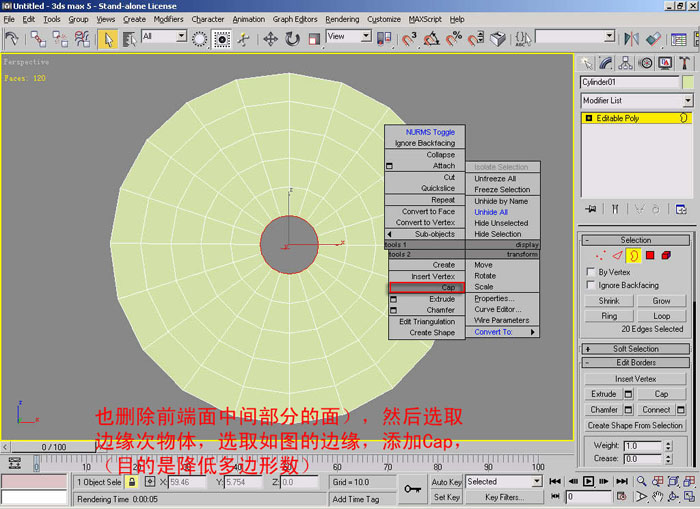Toggle Angle Snap icon

coord(431,39)
